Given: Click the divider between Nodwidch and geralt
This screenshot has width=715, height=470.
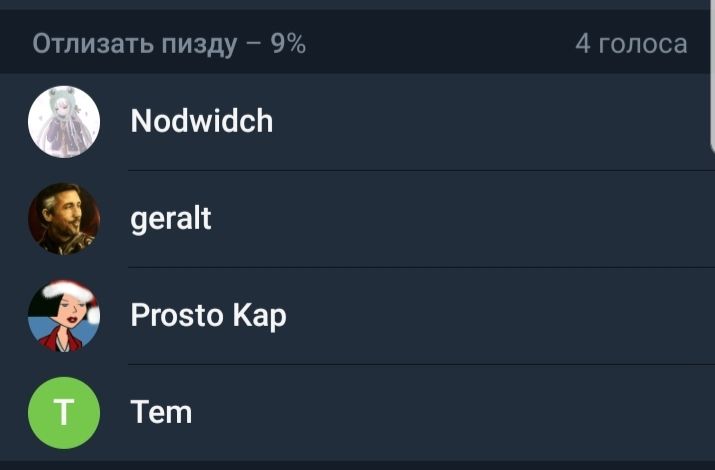Looking at the screenshot, I should pos(420,170).
